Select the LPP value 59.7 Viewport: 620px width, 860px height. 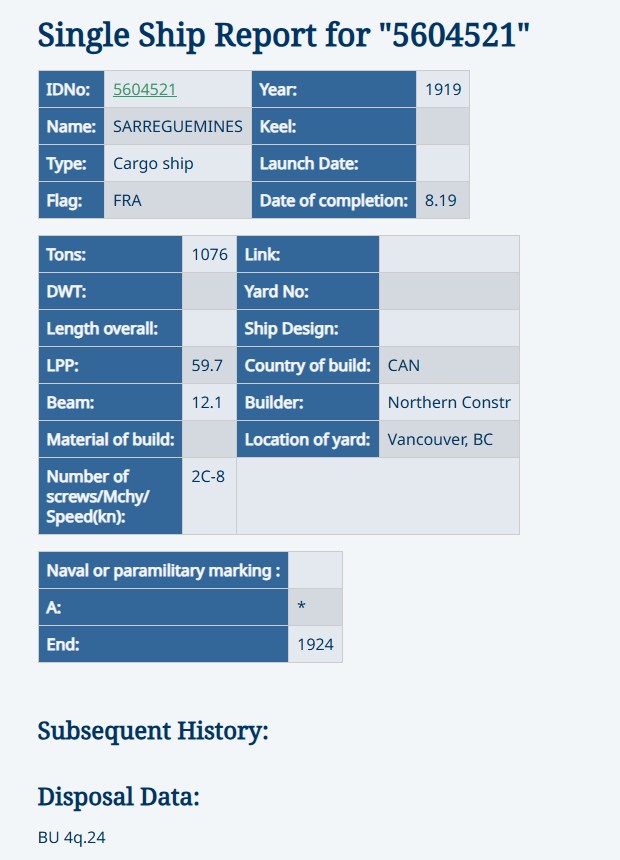[x=207, y=365]
